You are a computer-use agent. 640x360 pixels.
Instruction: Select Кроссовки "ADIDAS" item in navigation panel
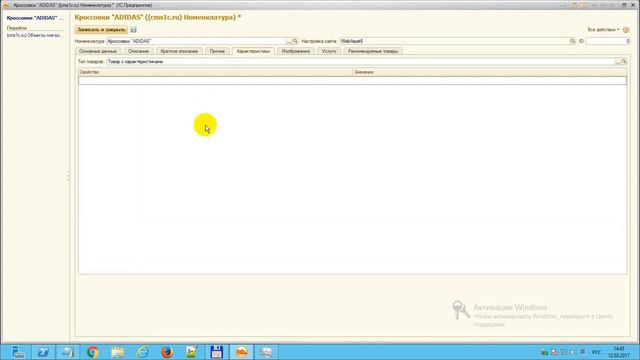pyautogui.click(x=35, y=18)
